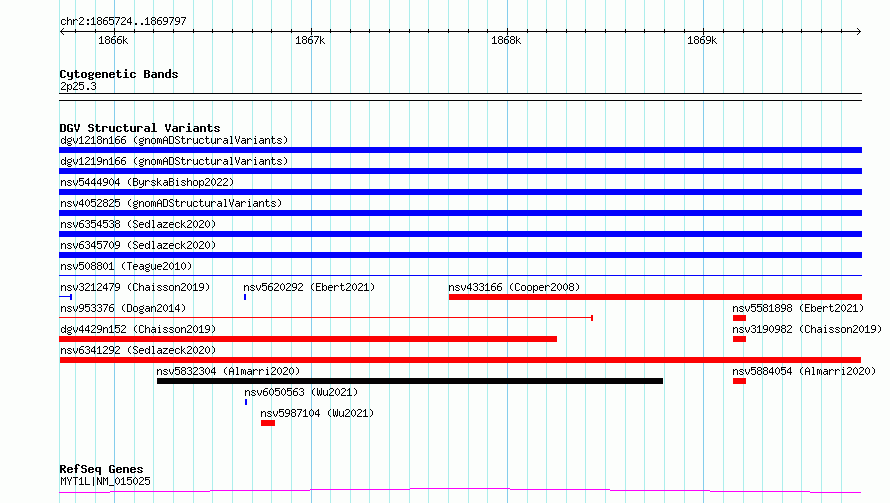
Task: Click the magenta MYT1L gene line
Action: tap(460, 491)
